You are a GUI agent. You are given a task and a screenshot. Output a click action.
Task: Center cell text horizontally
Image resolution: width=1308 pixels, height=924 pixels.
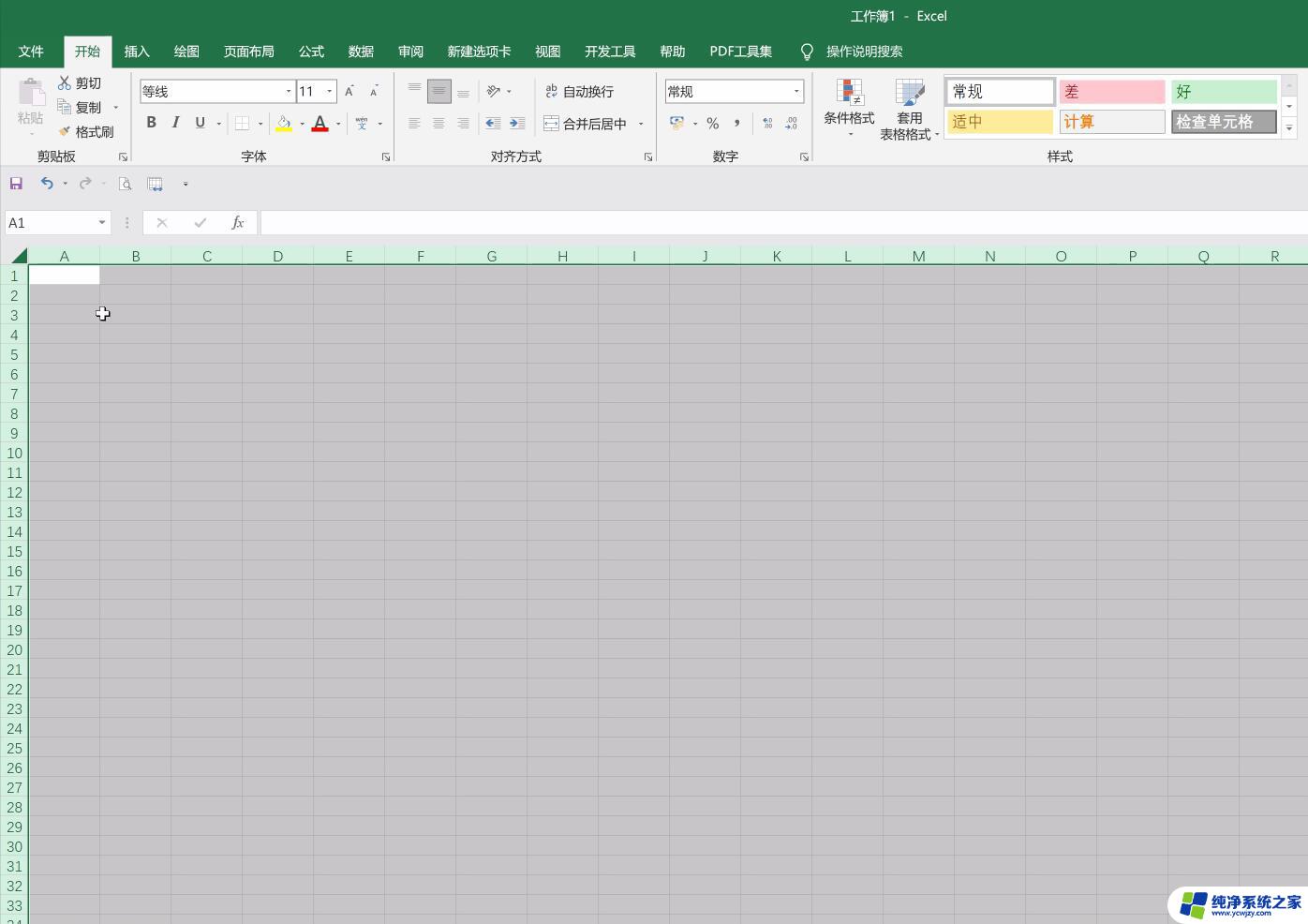tap(438, 123)
